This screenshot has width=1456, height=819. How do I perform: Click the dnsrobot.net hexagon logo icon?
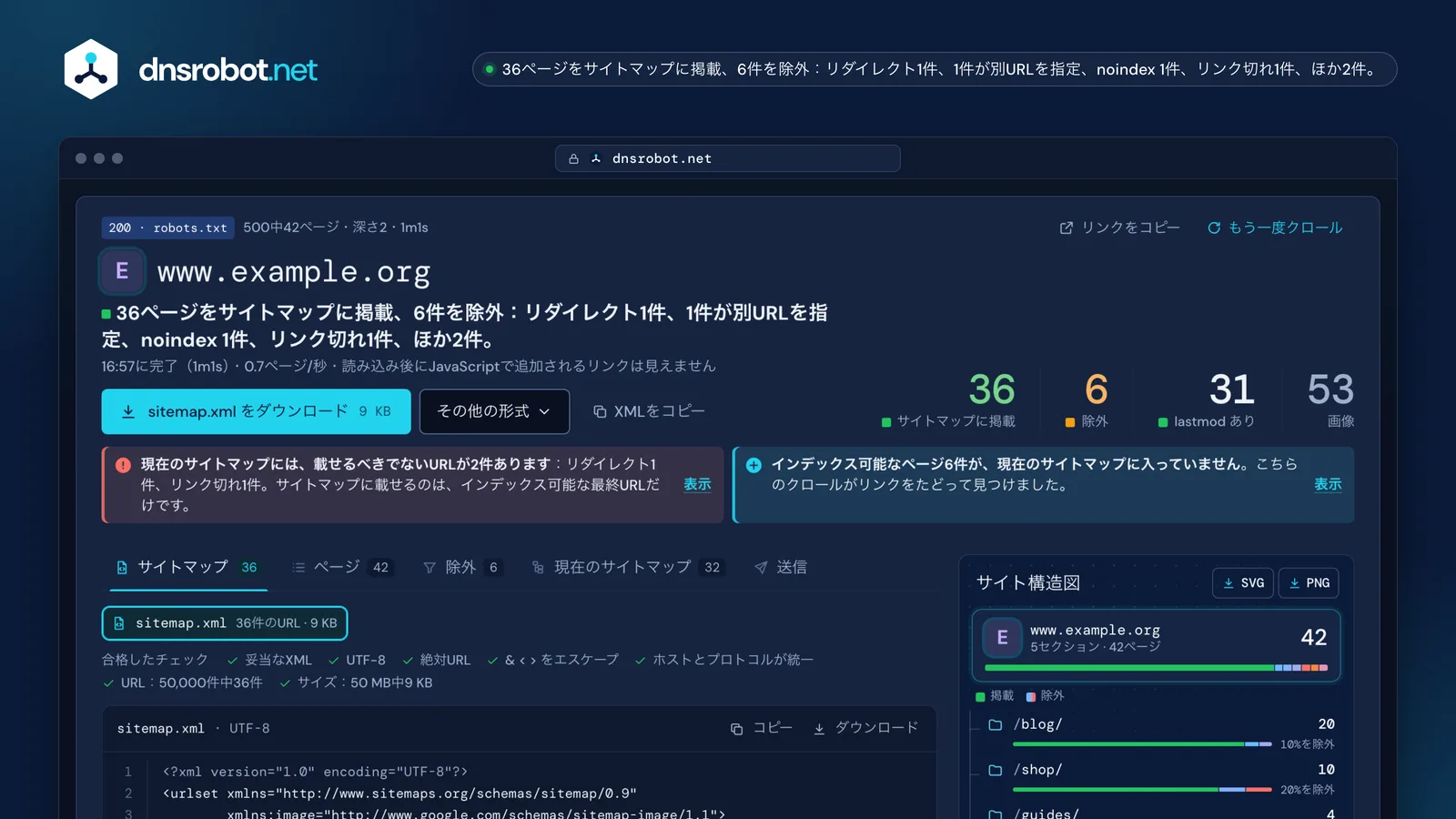click(x=91, y=69)
